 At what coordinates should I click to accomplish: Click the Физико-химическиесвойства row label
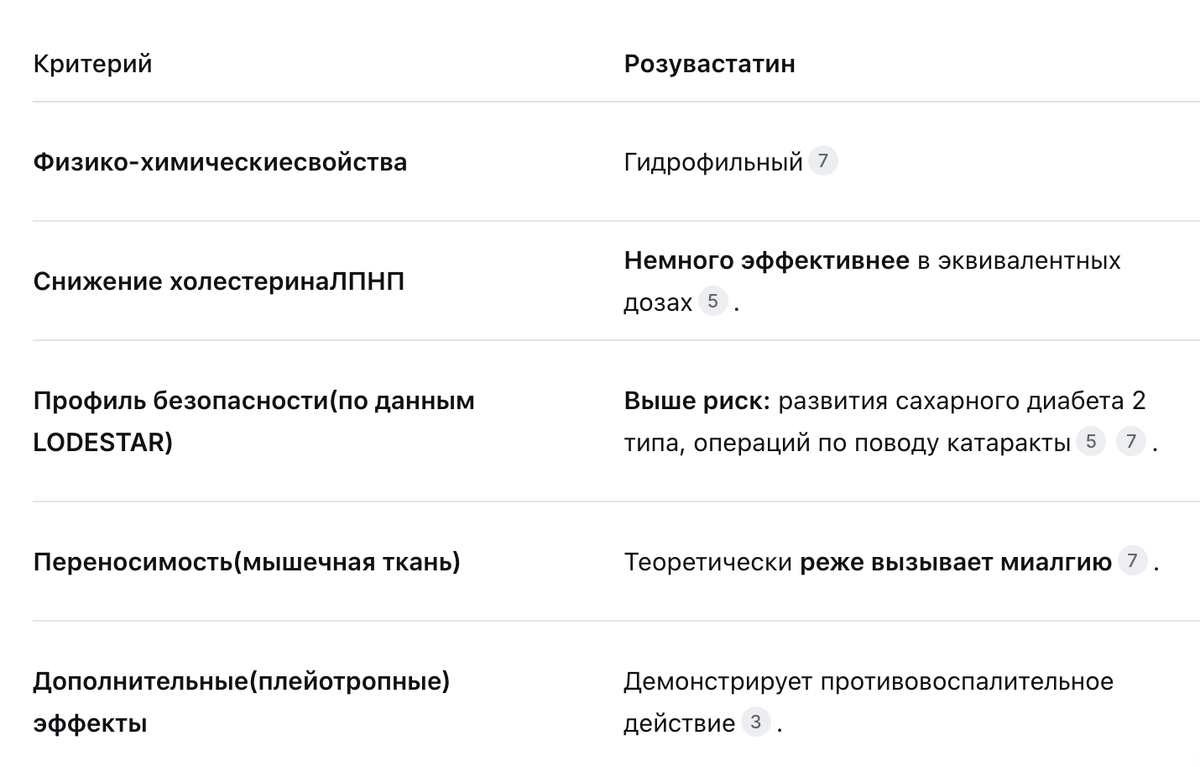220,162
